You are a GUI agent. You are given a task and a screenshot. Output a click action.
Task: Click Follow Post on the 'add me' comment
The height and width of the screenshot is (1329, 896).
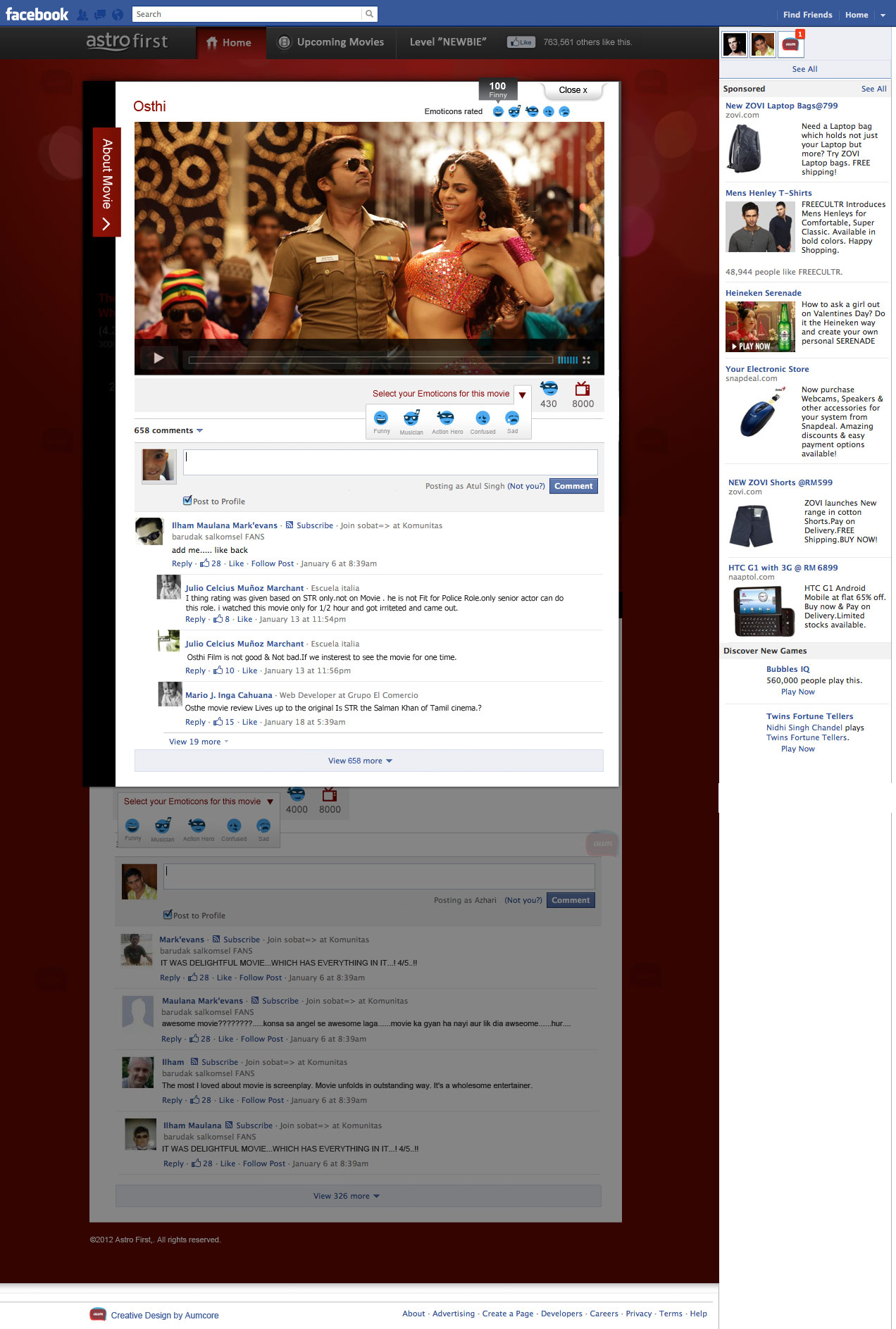click(273, 563)
